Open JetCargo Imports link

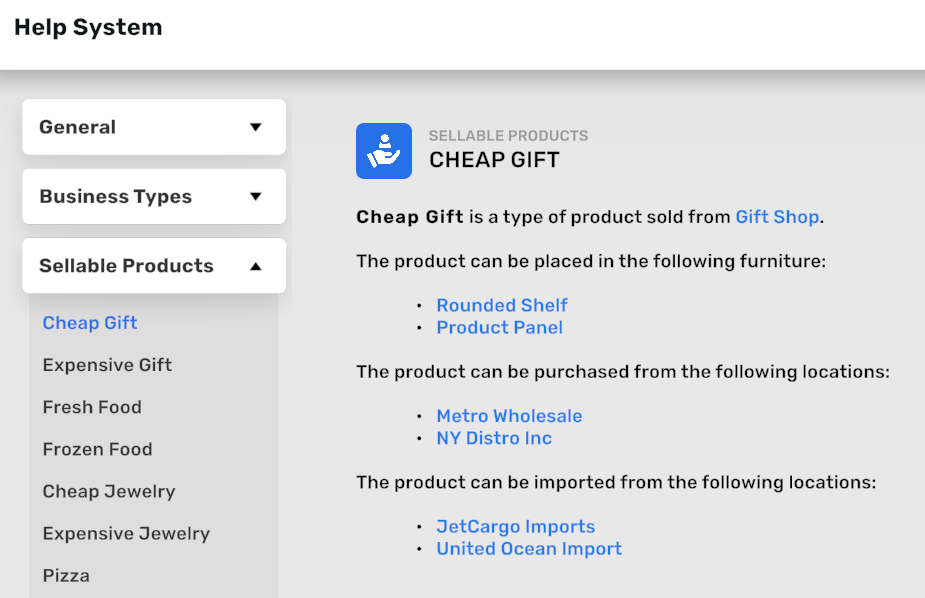pos(515,527)
